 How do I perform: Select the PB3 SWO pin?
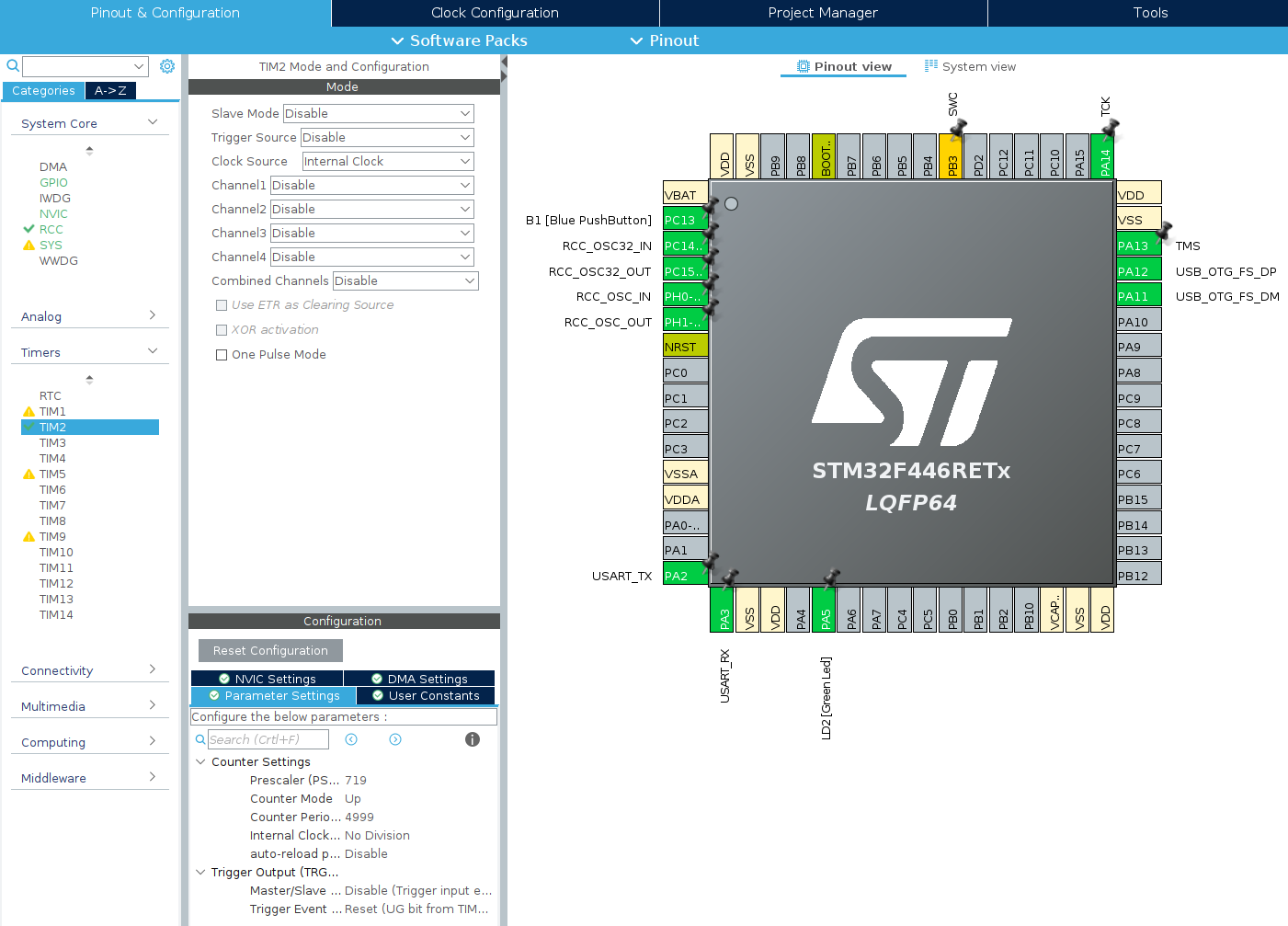[951, 155]
